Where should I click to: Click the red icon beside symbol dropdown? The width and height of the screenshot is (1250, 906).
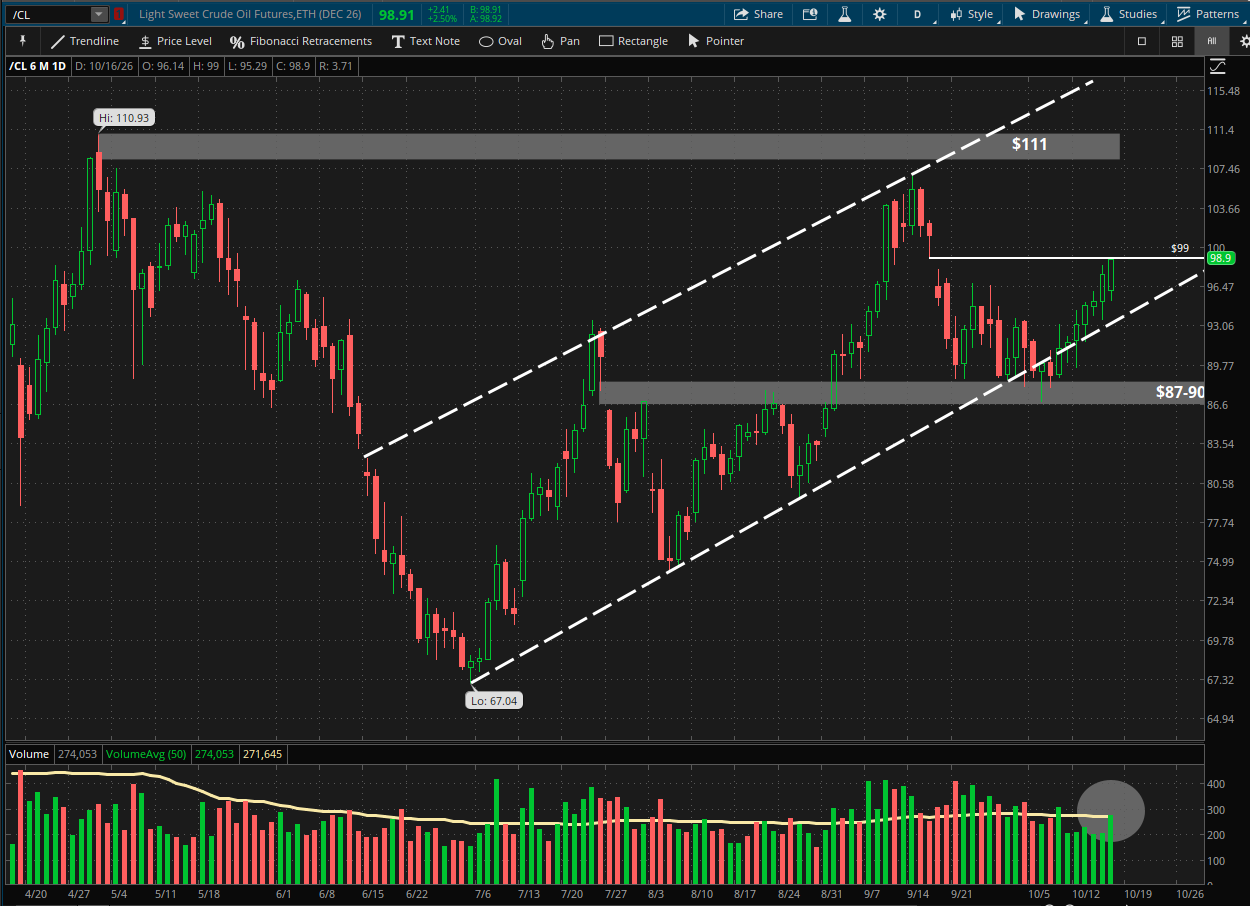tap(118, 14)
